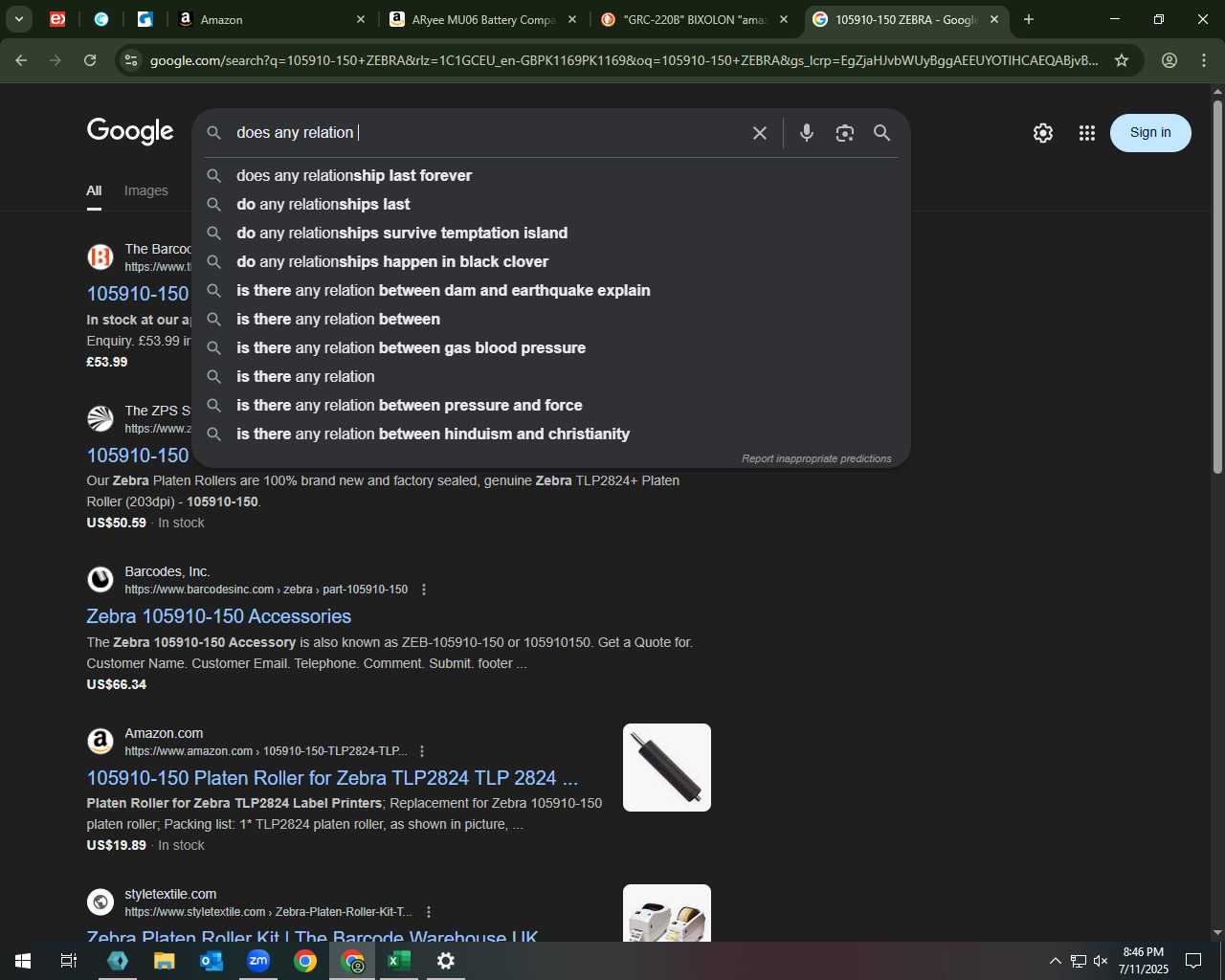Pick suggestion 'is there any relation between gas blood pressure'

[551, 348]
